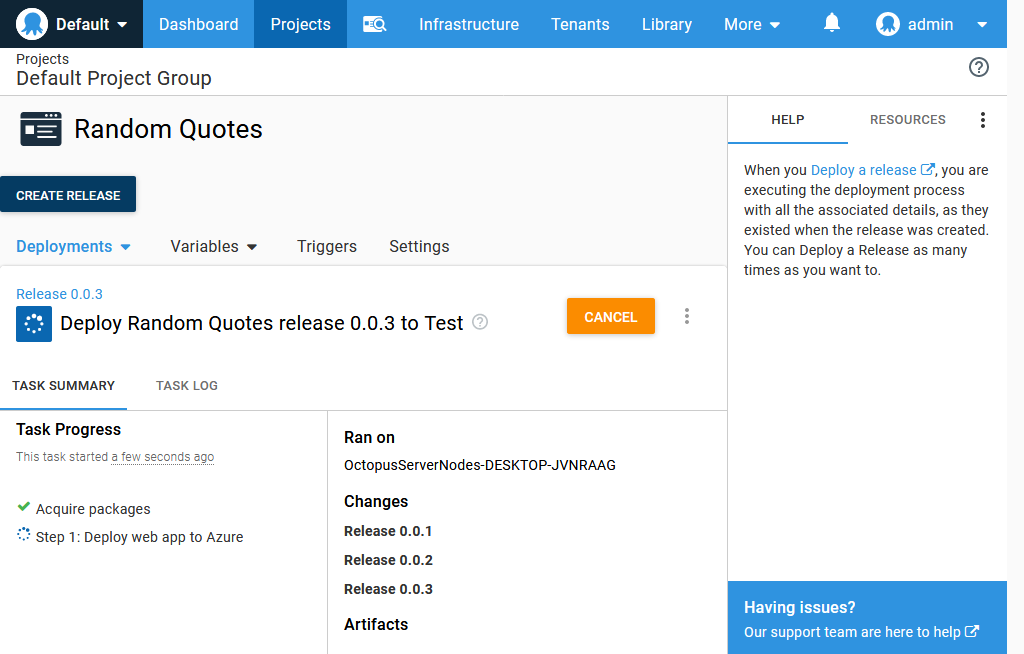Select the Help tab
Image resolution: width=1024 pixels, height=654 pixels.
(788, 120)
